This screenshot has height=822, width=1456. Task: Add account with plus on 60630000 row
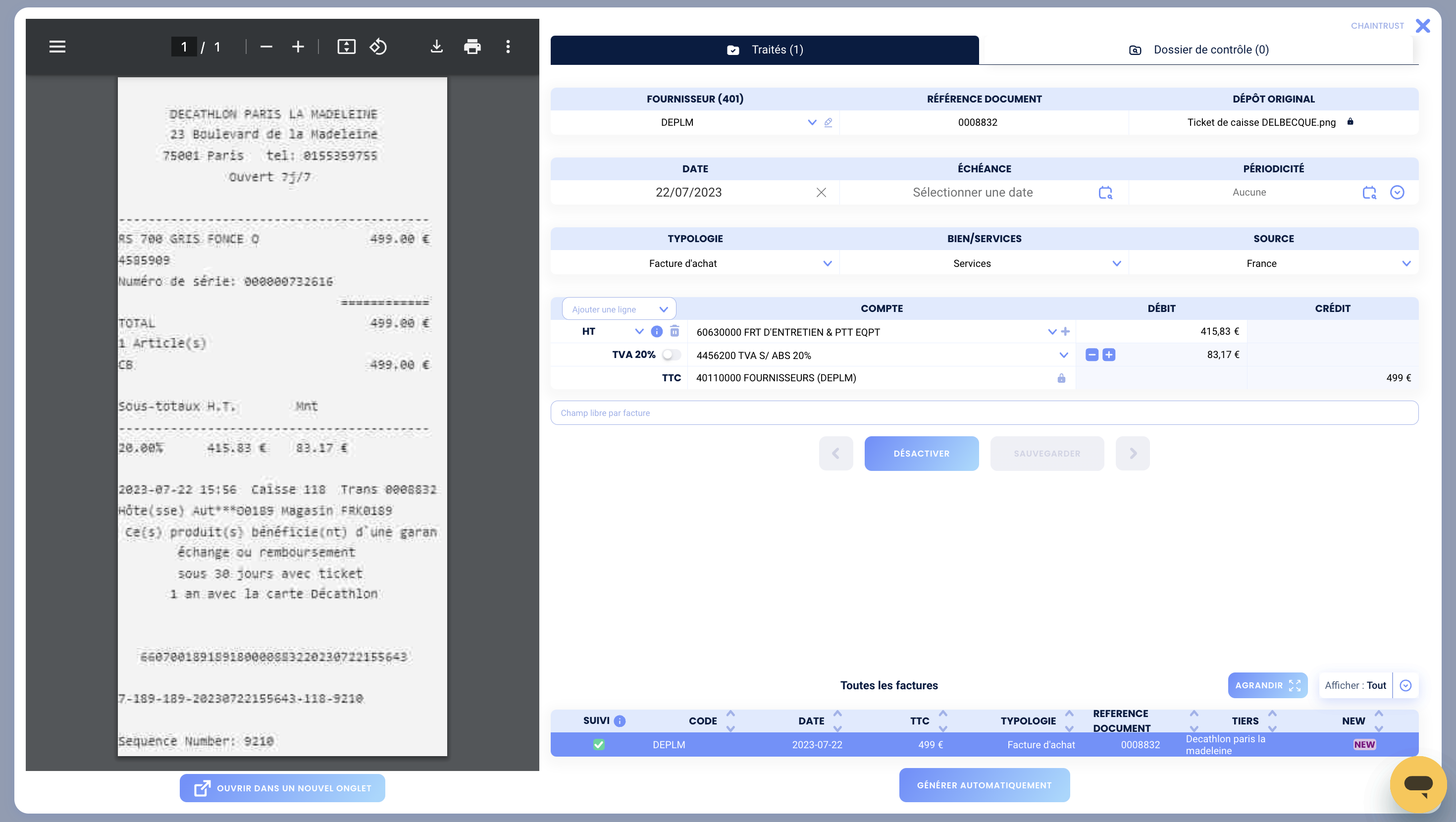pos(1065,331)
